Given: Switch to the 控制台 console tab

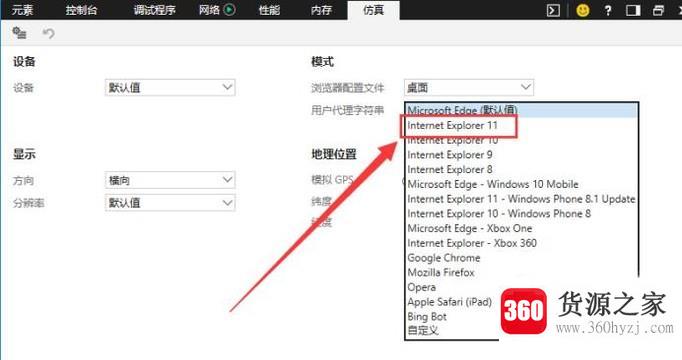Looking at the screenshot, I should click(x=81, y=10).
